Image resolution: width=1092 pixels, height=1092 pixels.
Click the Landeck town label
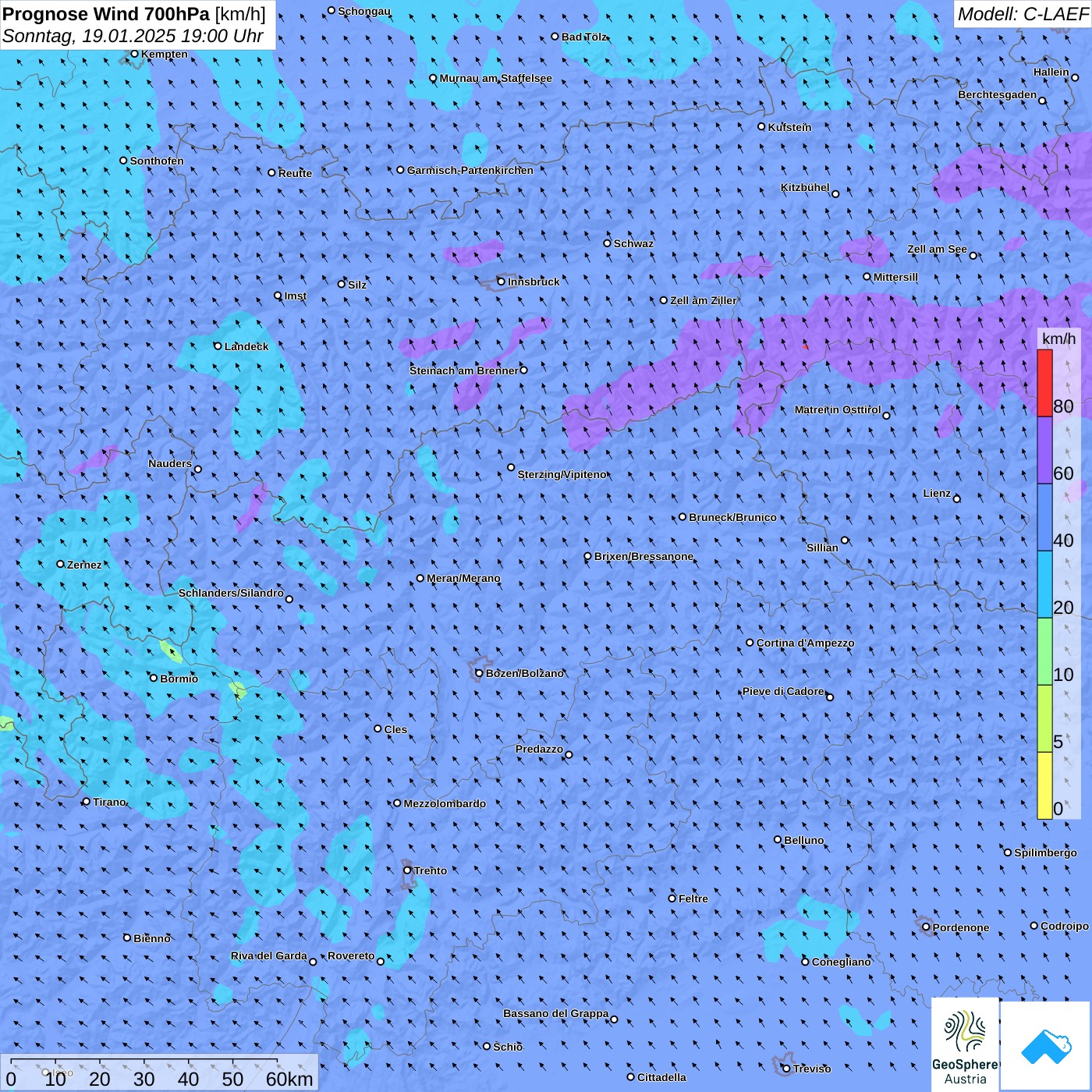(246, 346)
